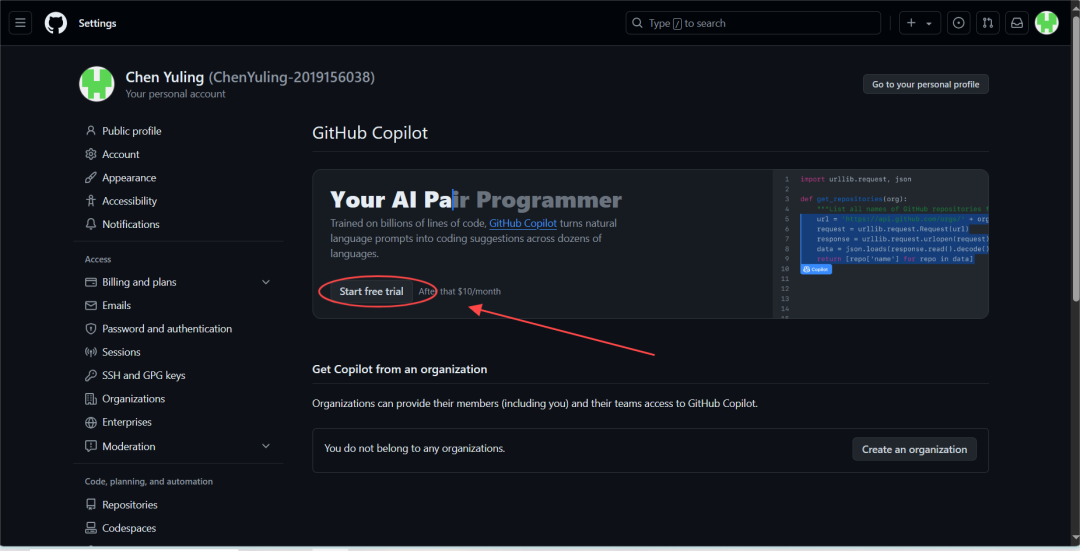The height and width of the screenshot is (551, 1080).
Task: Click the report icon beside Moderation
Action: [90, 446]
